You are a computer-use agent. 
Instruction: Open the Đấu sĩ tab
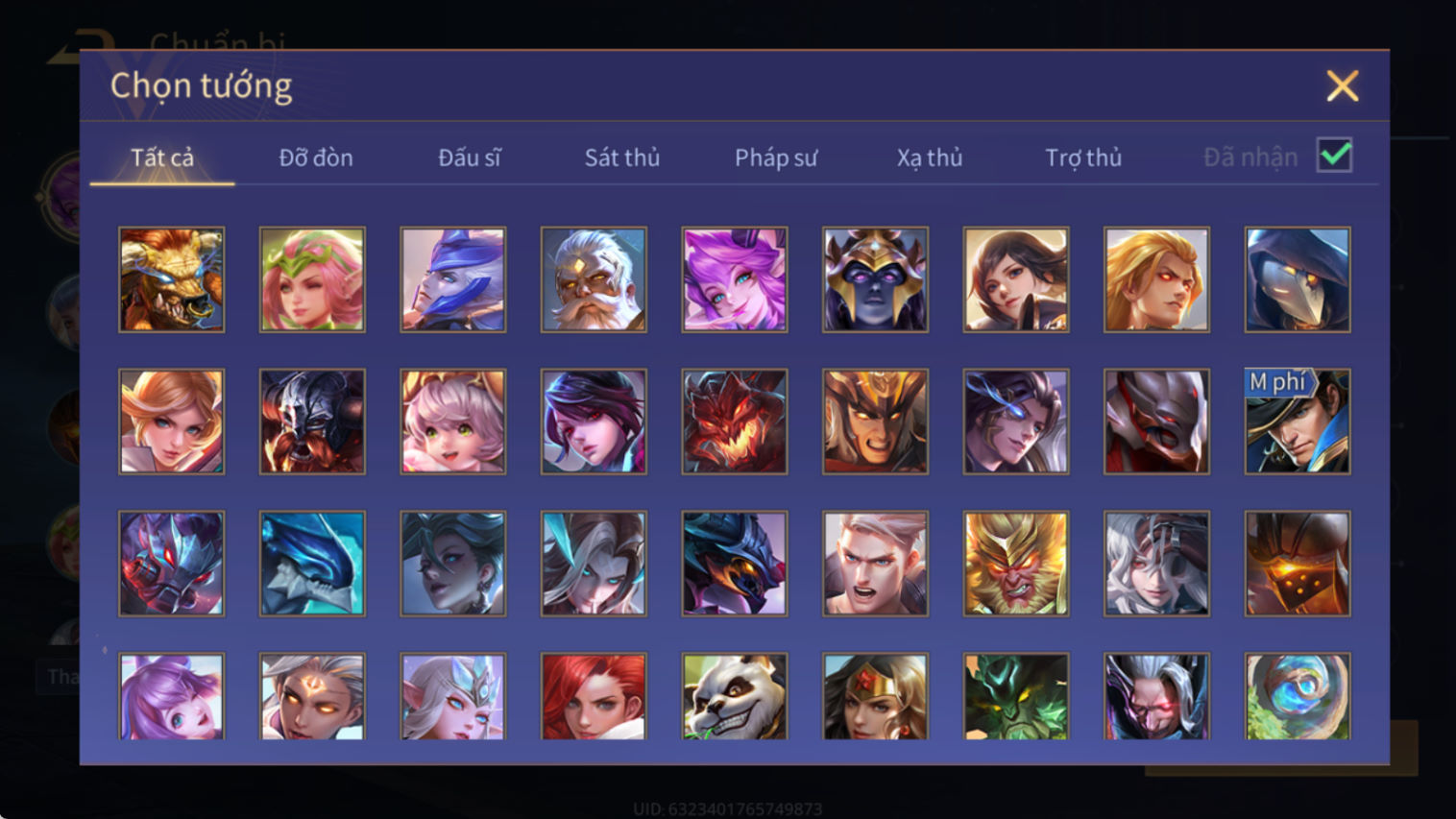(x=470, y=157)
